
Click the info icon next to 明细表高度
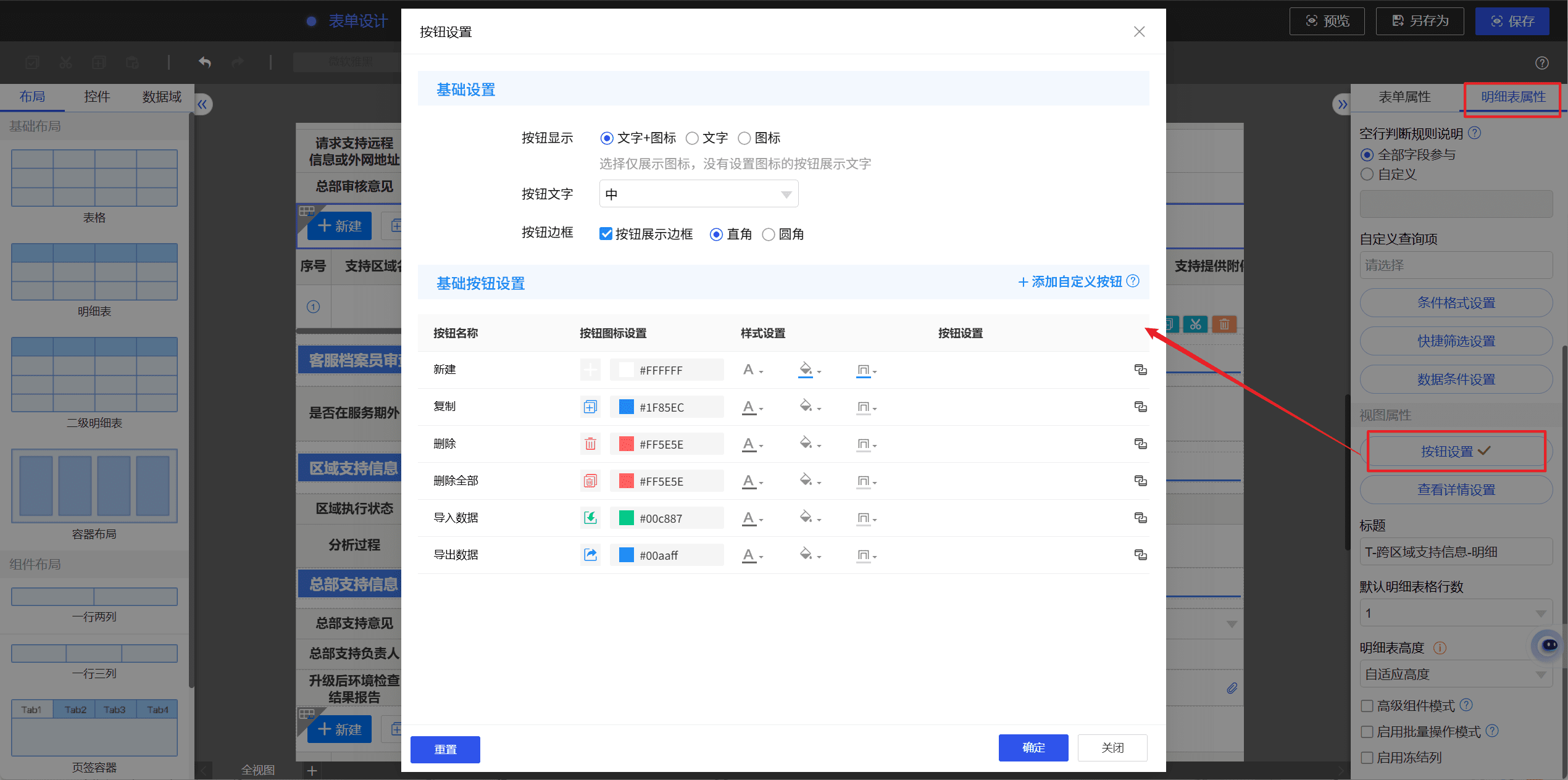tap(1440, 647)
